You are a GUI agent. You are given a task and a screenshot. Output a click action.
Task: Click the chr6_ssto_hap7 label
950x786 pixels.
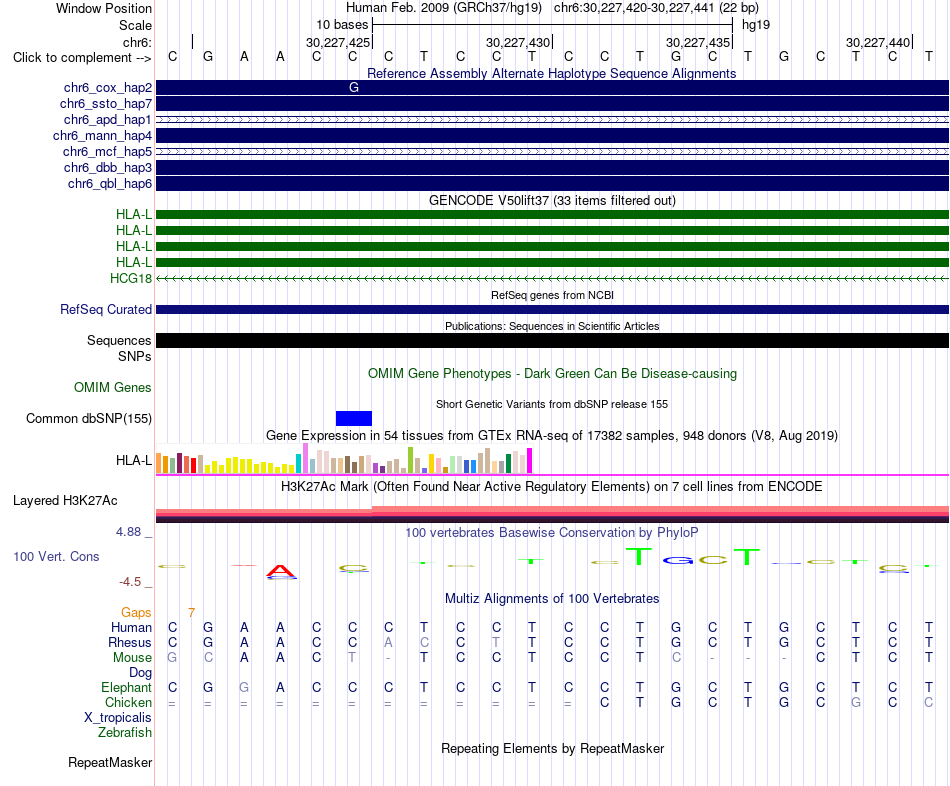106,104
